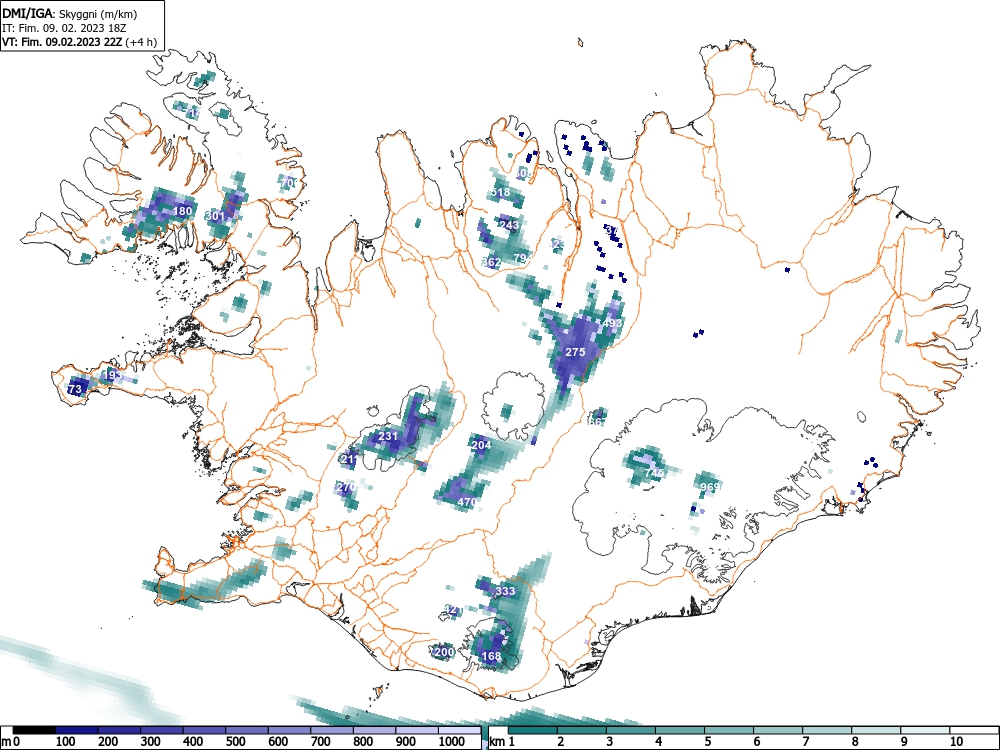Select the 9–10 km near-white legend swatch
Viewport: 1000px width, 750px height.
tap(925, 730)
